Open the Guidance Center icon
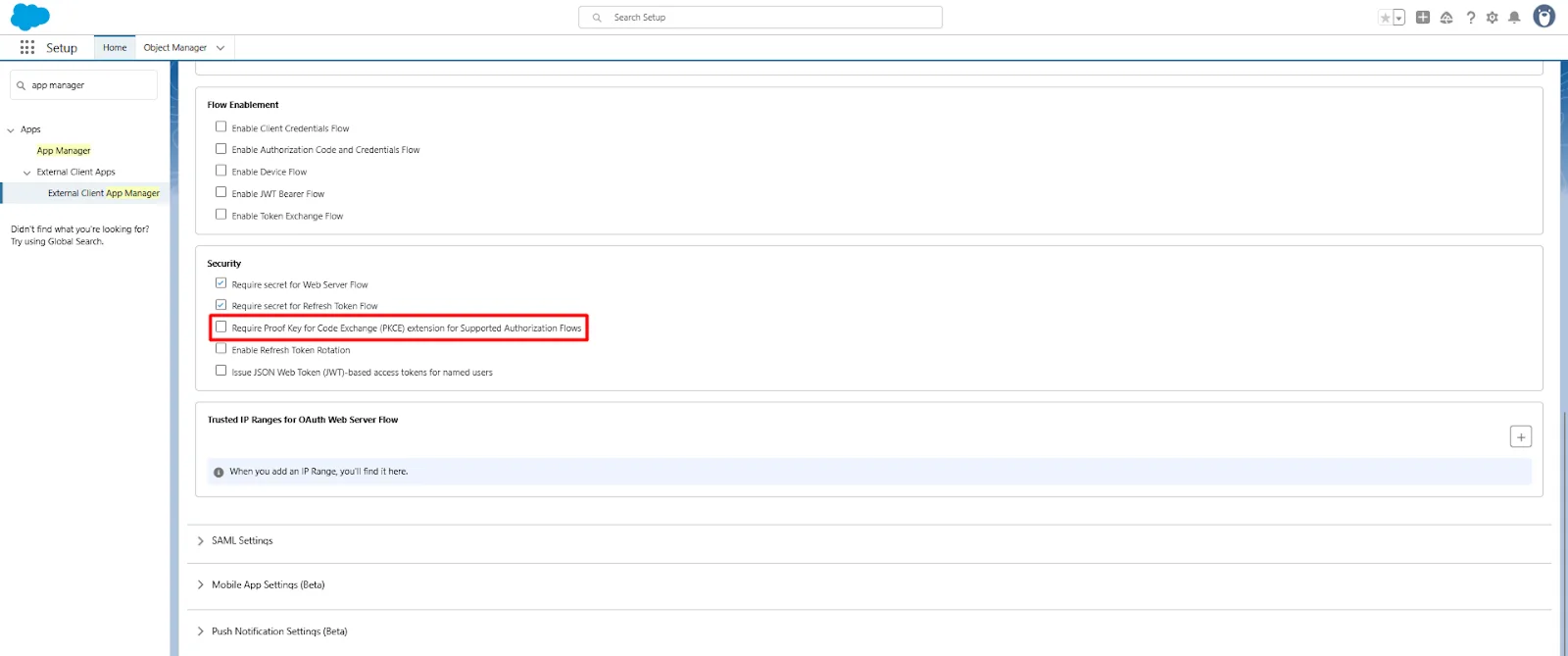The image size is (1568, 656). 1446,18
